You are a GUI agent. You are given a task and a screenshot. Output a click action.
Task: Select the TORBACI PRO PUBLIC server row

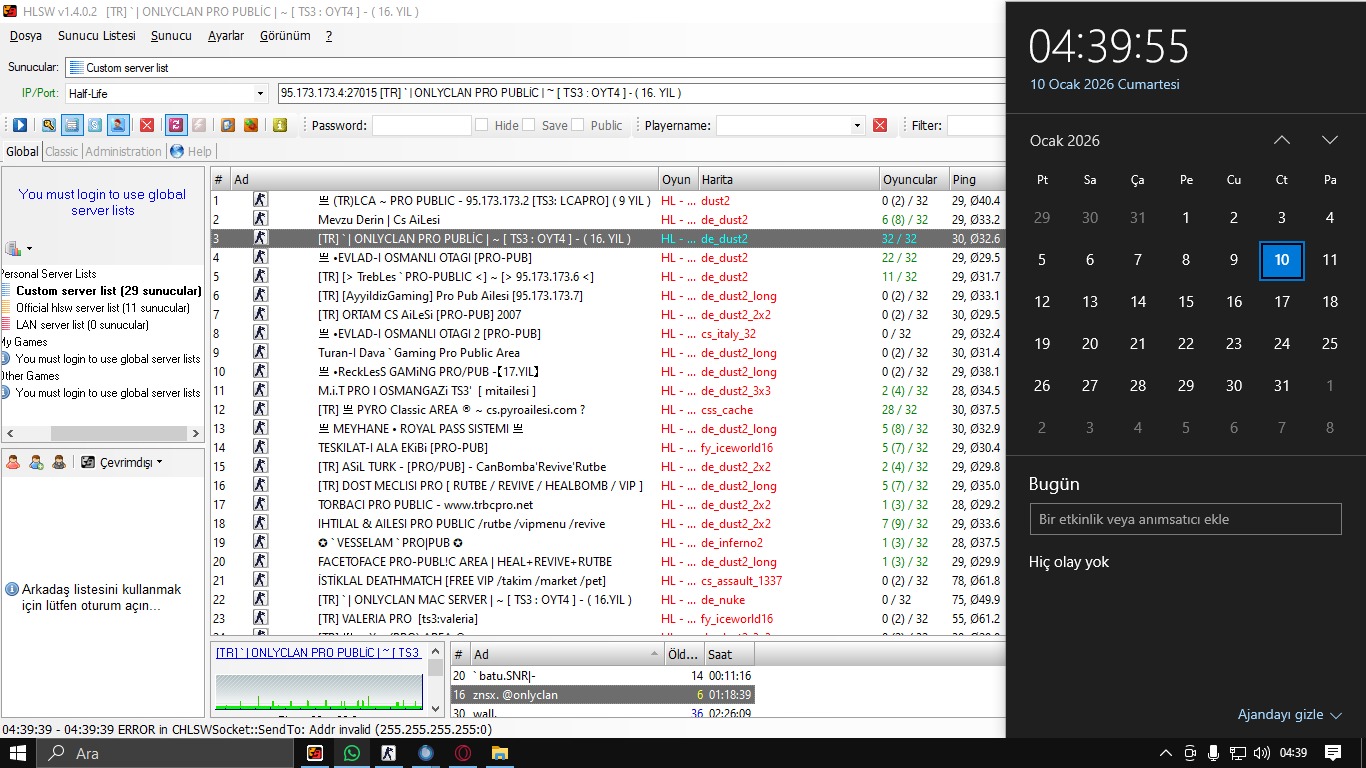pos(607,505)
